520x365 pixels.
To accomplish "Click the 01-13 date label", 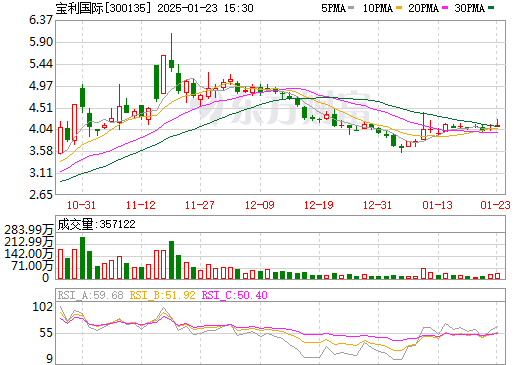I will pyautogui.click(x=437, y=205).
